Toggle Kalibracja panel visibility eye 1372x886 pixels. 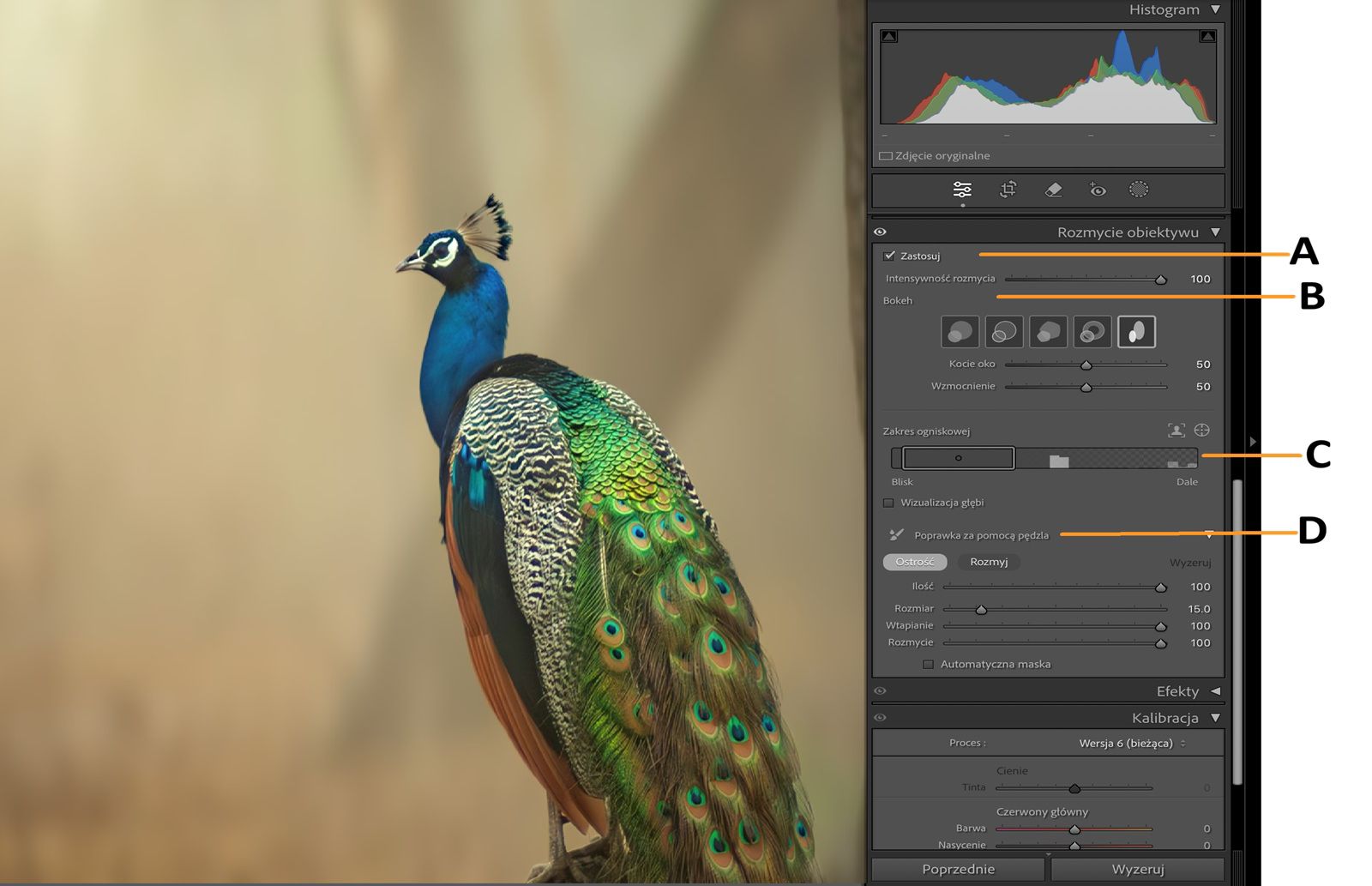(x=880, y=718)
